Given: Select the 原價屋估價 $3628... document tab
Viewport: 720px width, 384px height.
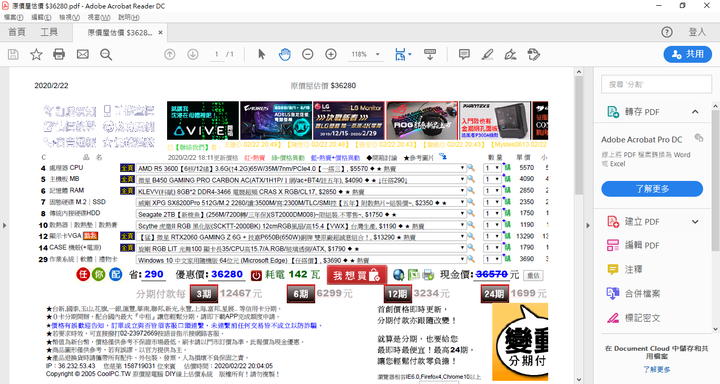Looking at the screenshot, I should (120, 33).
